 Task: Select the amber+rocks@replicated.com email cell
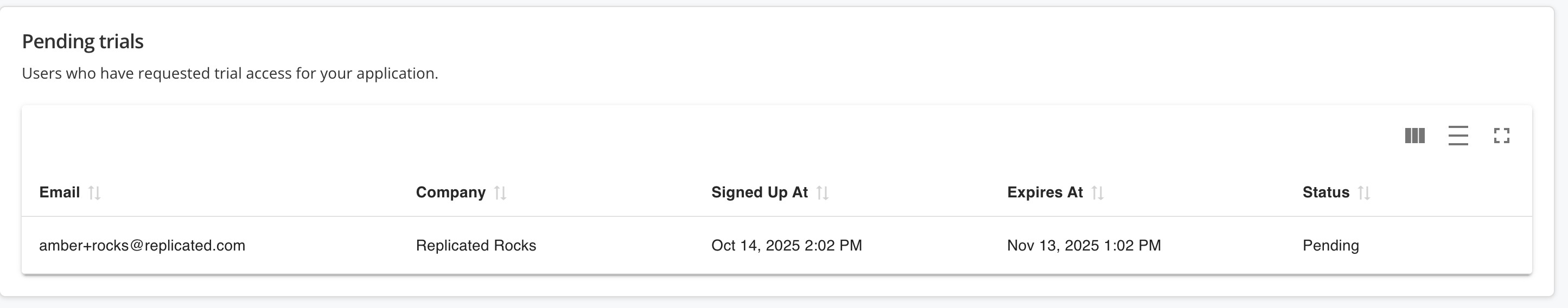point(142,245)
